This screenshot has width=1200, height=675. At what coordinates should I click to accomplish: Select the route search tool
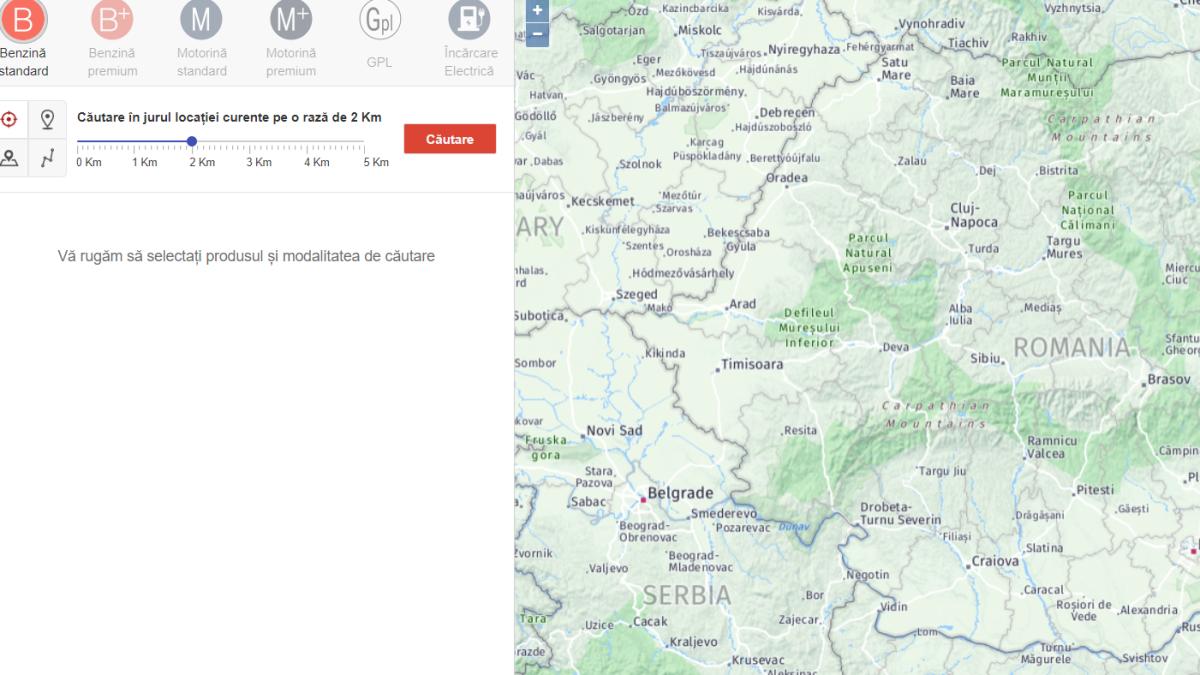coord(46,155)
